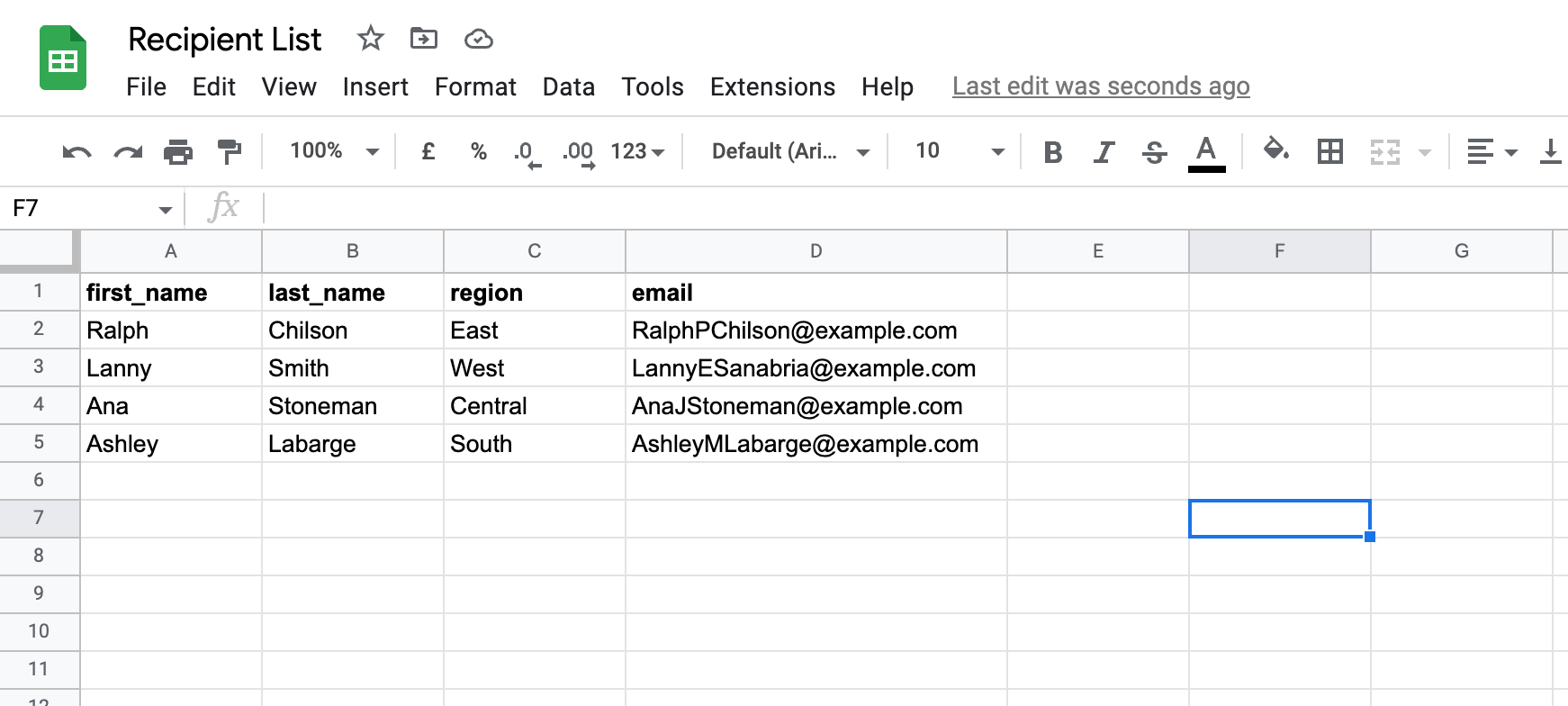The image size is (1568, 706).
Task: Expand the Default (Arial) font dropdown
Action: pyautogui.click(x=789, y=151)
